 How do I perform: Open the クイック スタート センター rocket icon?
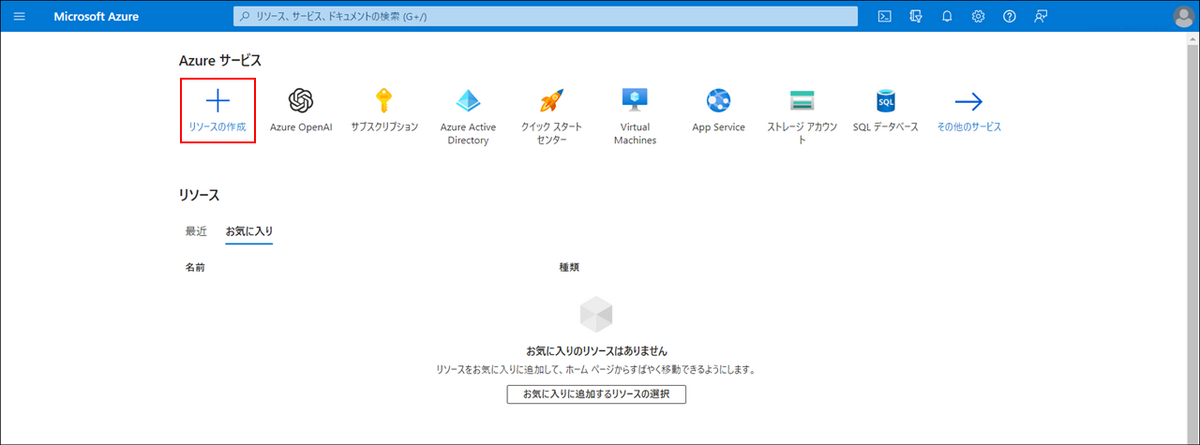click(x=552, y=101)
